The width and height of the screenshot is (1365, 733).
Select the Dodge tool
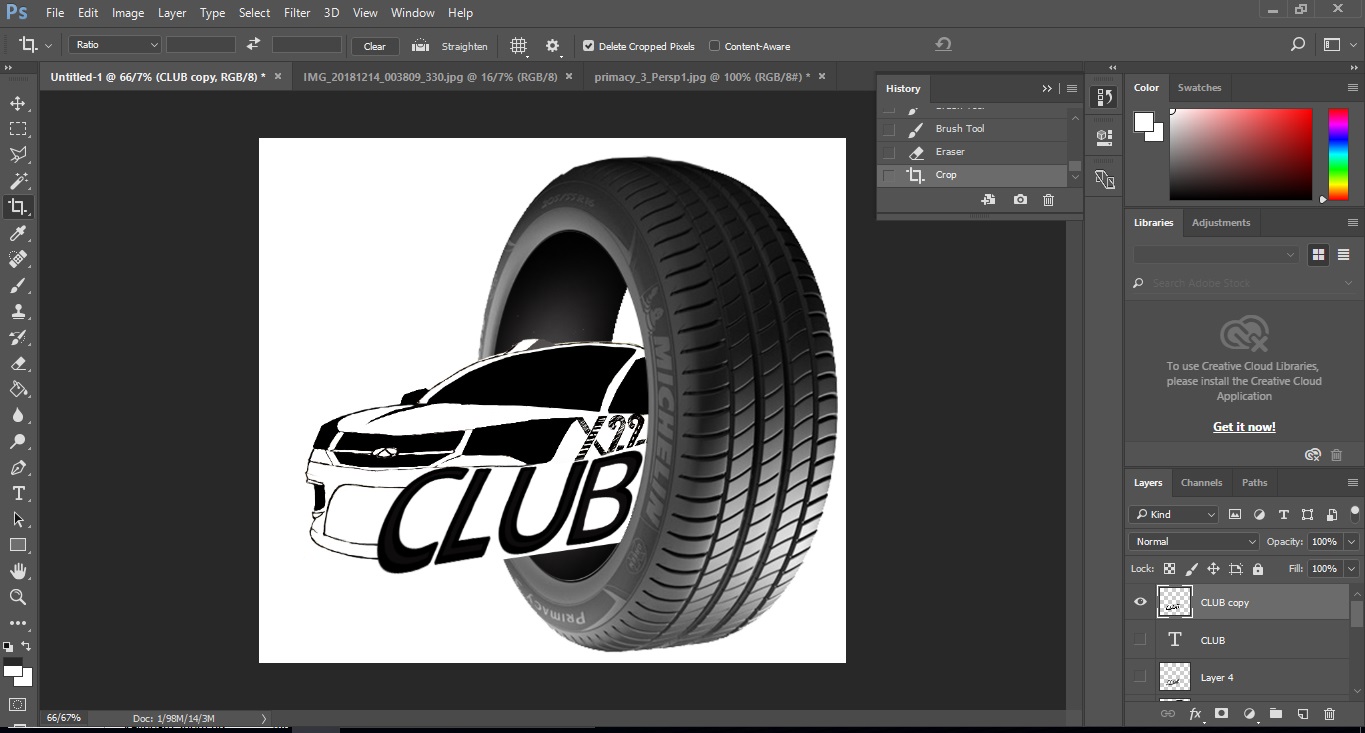[18, 441]
